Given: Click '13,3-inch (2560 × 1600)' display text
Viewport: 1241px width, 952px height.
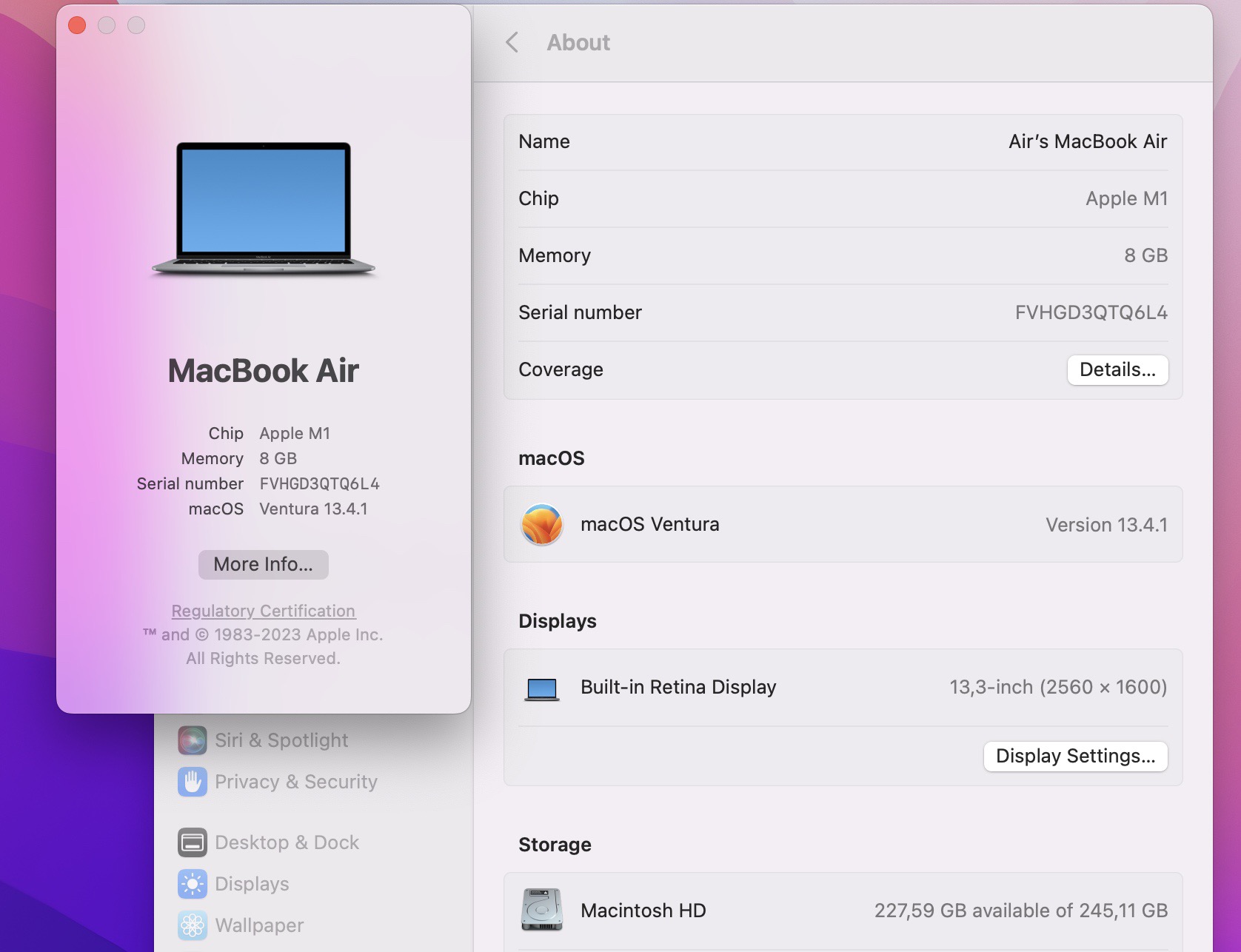Looking at the screenshot, I should pos(1058,687).
